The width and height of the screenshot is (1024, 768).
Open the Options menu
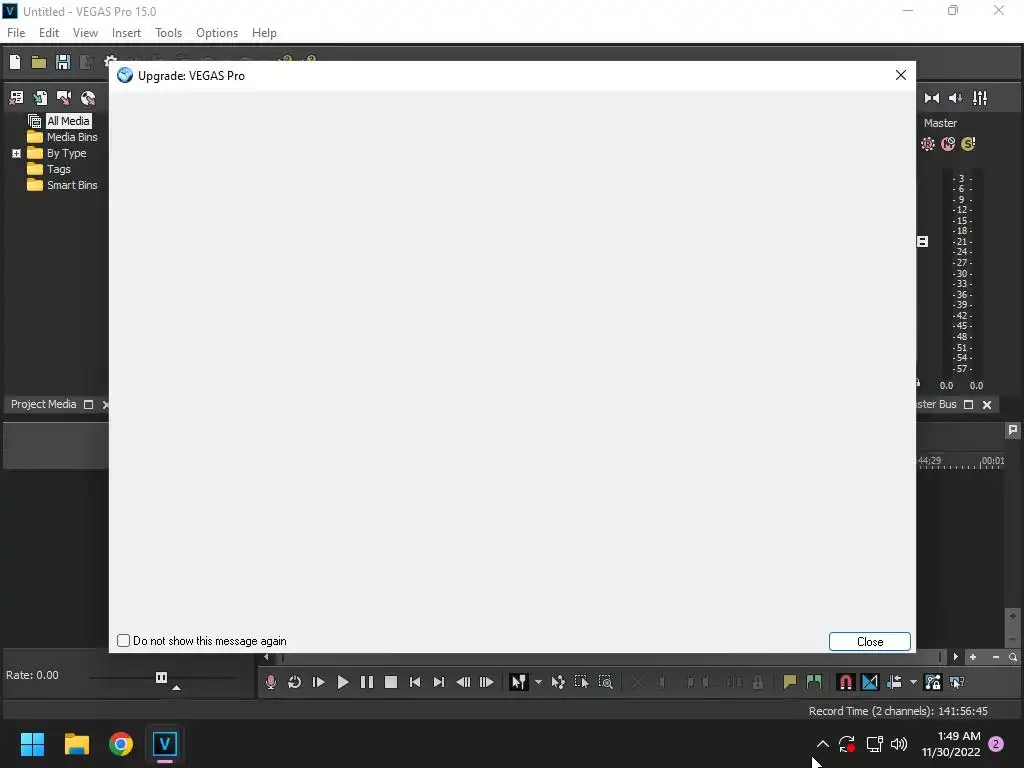[x=217, y=33]
